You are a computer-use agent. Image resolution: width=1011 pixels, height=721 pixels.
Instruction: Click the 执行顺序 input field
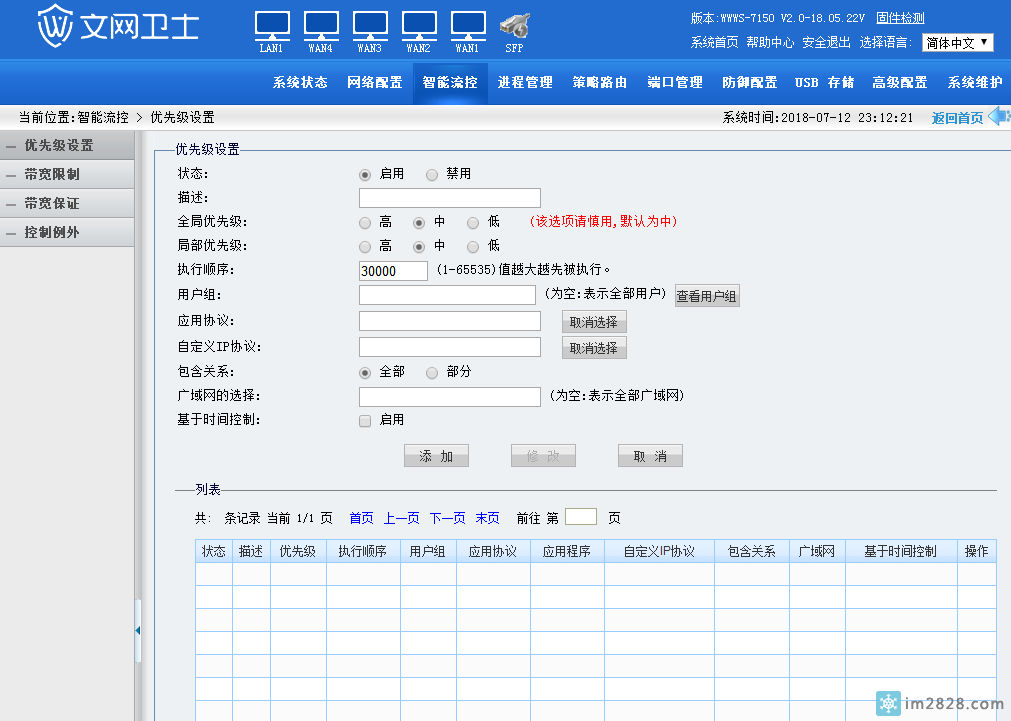point(393,271)
